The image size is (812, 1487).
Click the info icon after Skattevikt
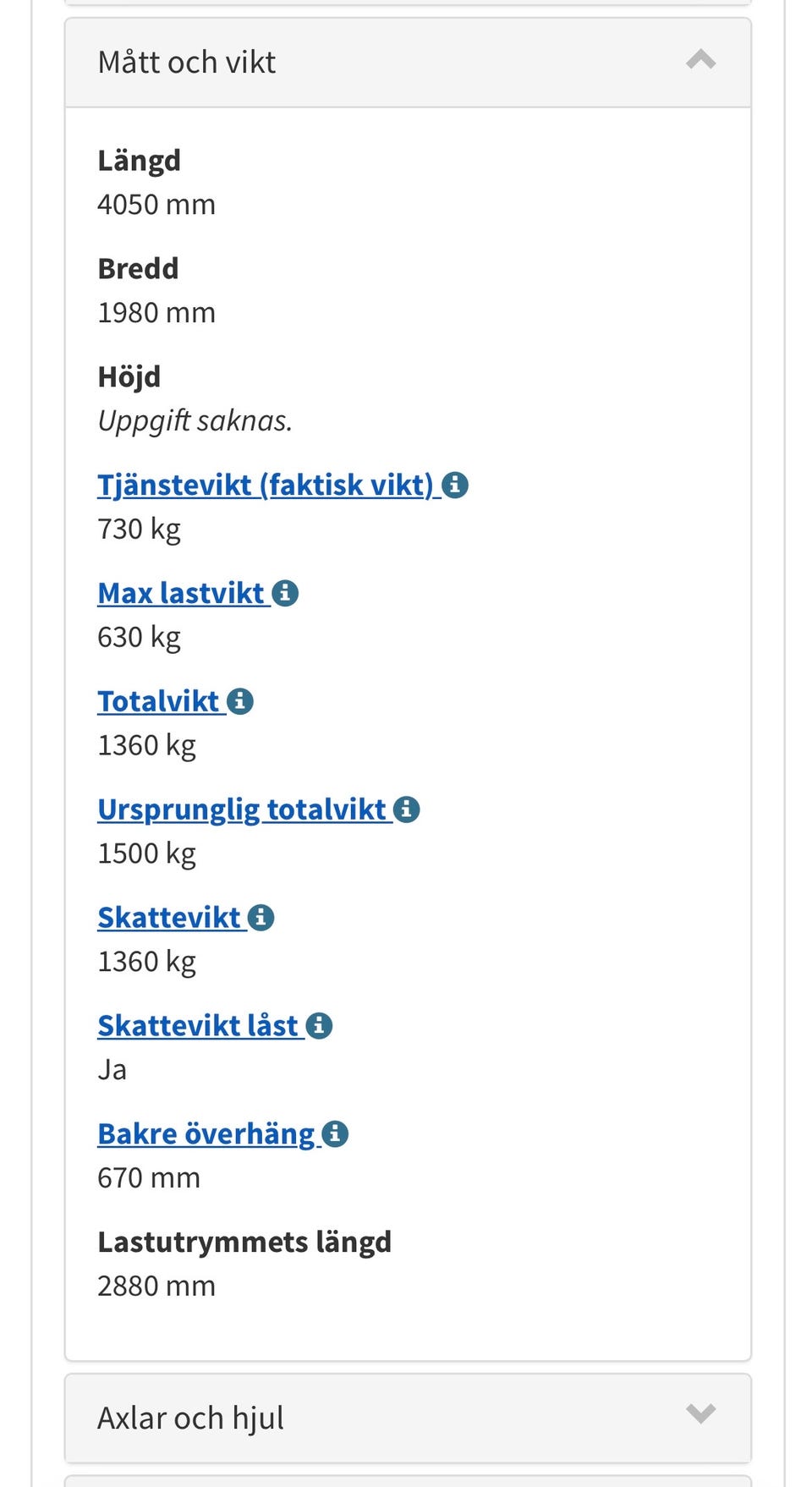point(261,919)
